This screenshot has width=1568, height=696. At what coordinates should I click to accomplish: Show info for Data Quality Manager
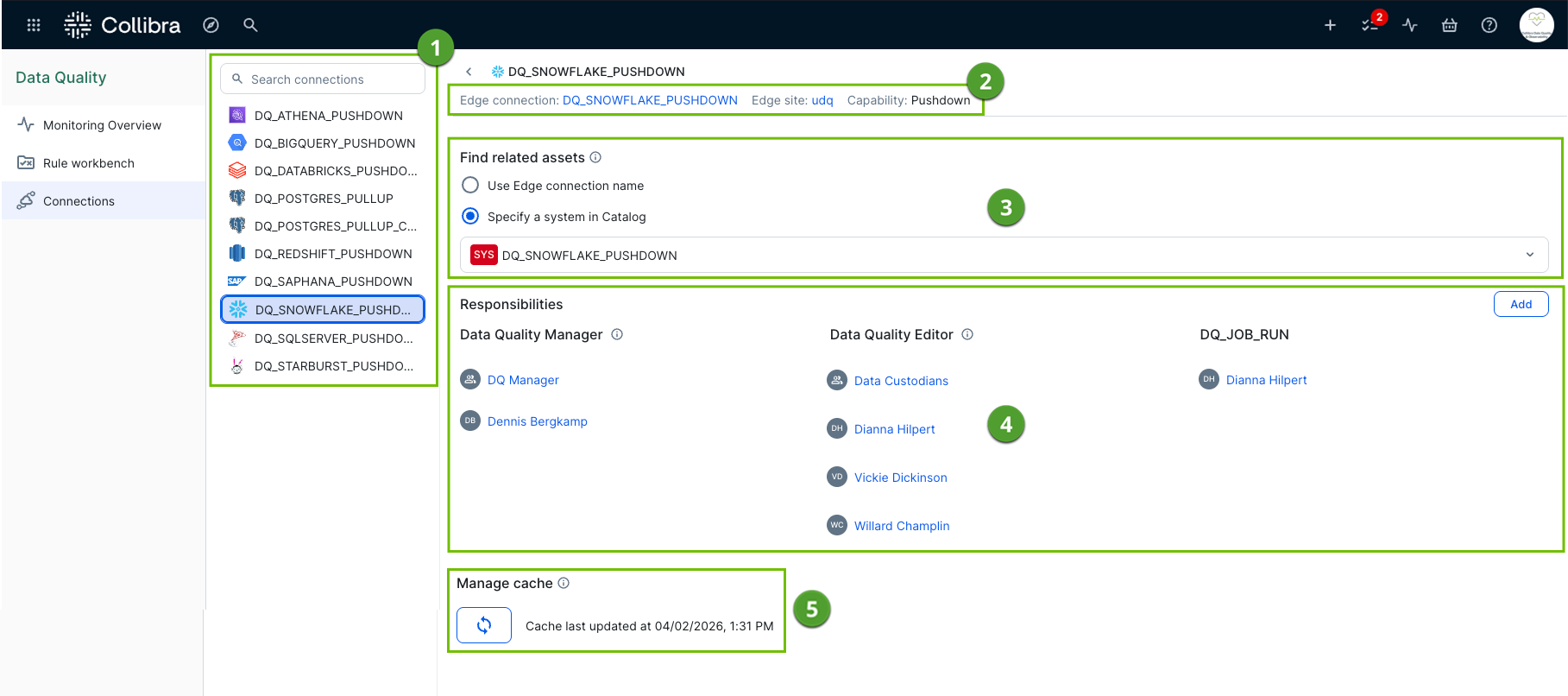tap(617, 334)
